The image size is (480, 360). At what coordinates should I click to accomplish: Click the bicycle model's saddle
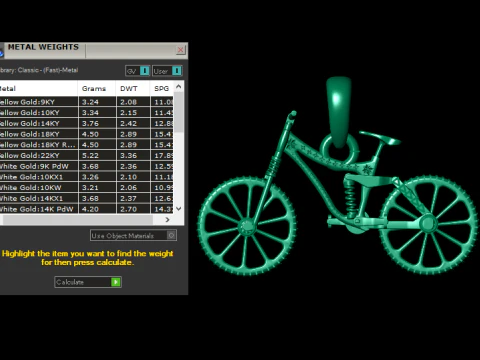click(x=380, y=137)
